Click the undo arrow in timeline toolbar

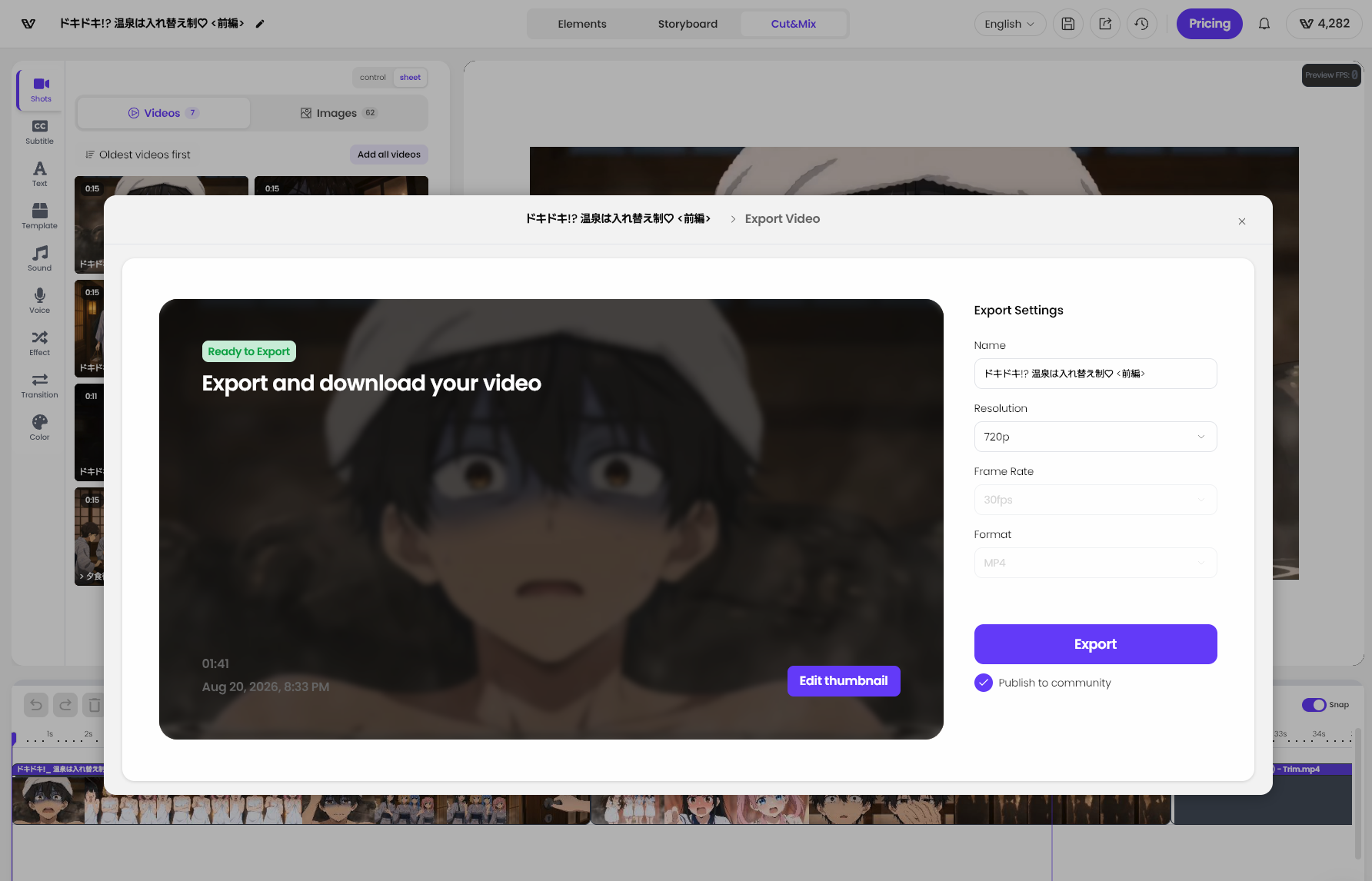click(x=36, y=705)
